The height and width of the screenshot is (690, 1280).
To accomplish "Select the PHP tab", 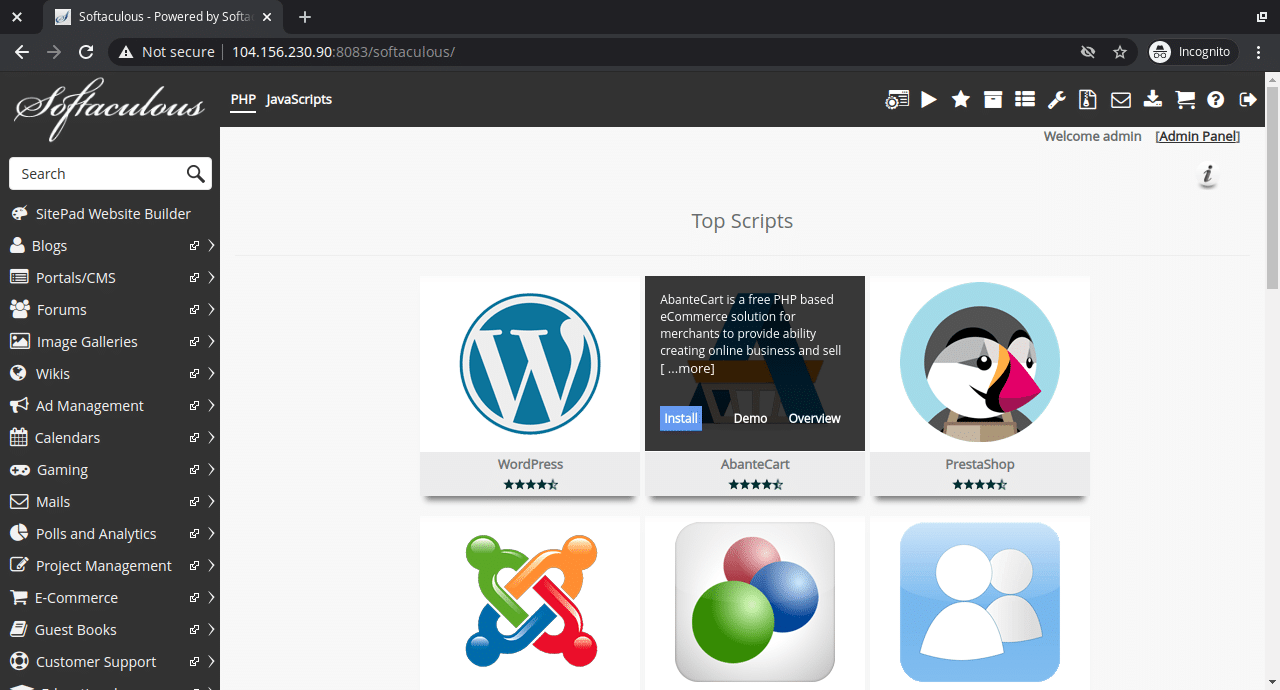I will [x=243, y=99].
